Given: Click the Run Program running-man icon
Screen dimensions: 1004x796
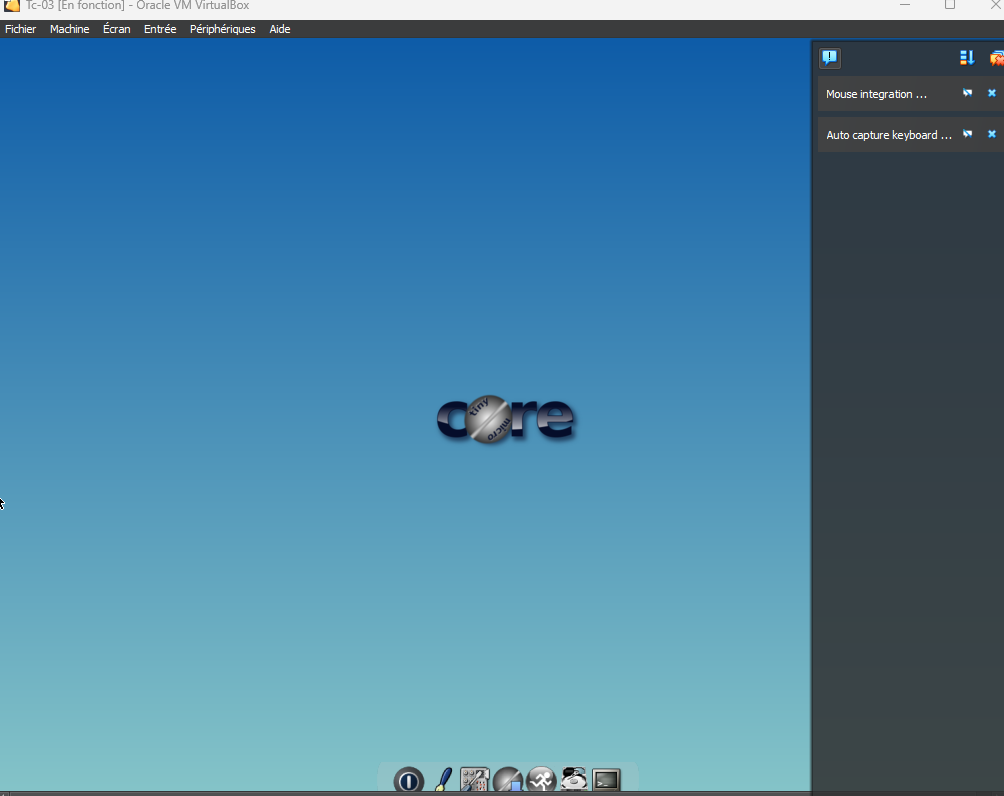Looking at the screenshot, I should [x=541, y=780].
